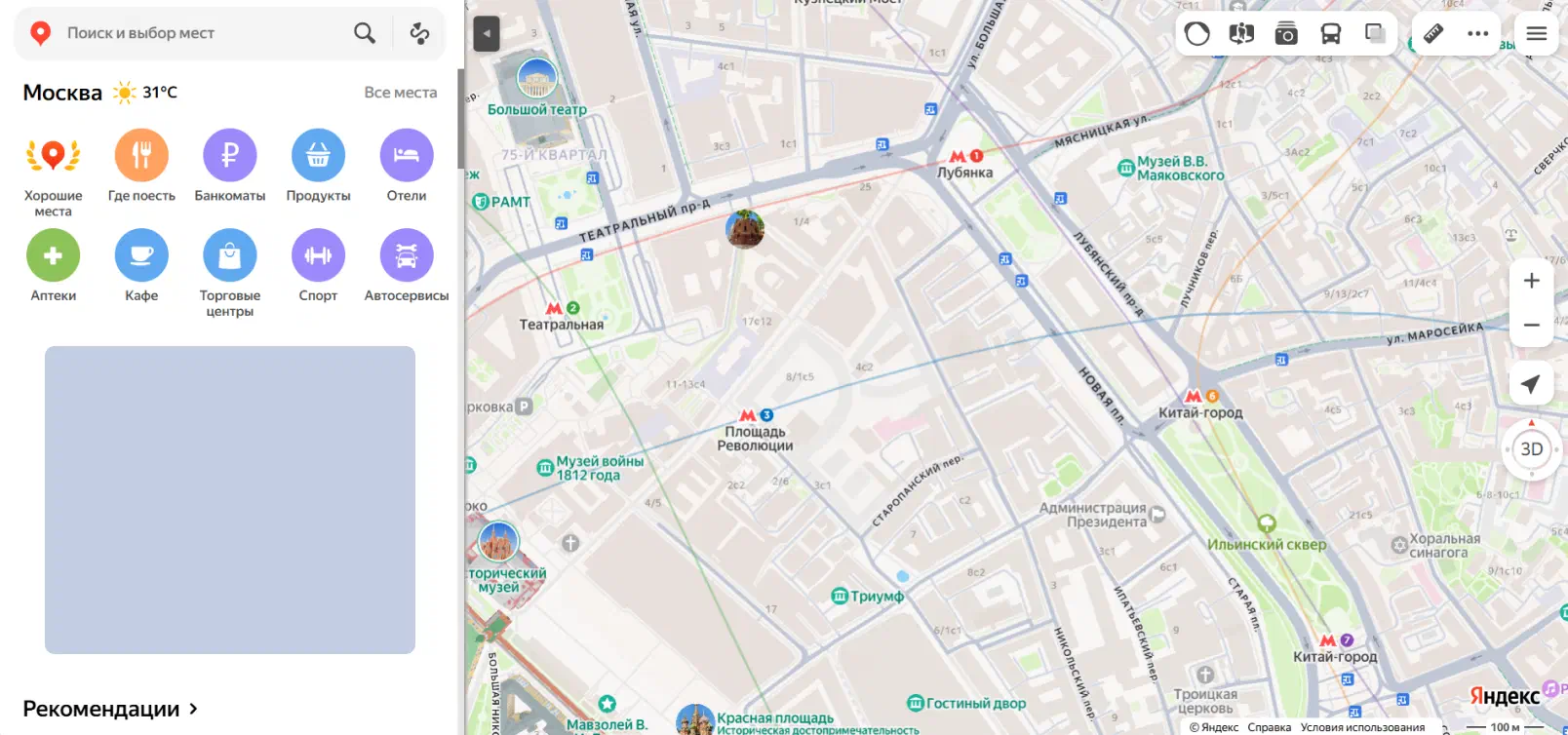Select the Где поесть category
This screenshot has width=1568, height=735.
(141, 166)
